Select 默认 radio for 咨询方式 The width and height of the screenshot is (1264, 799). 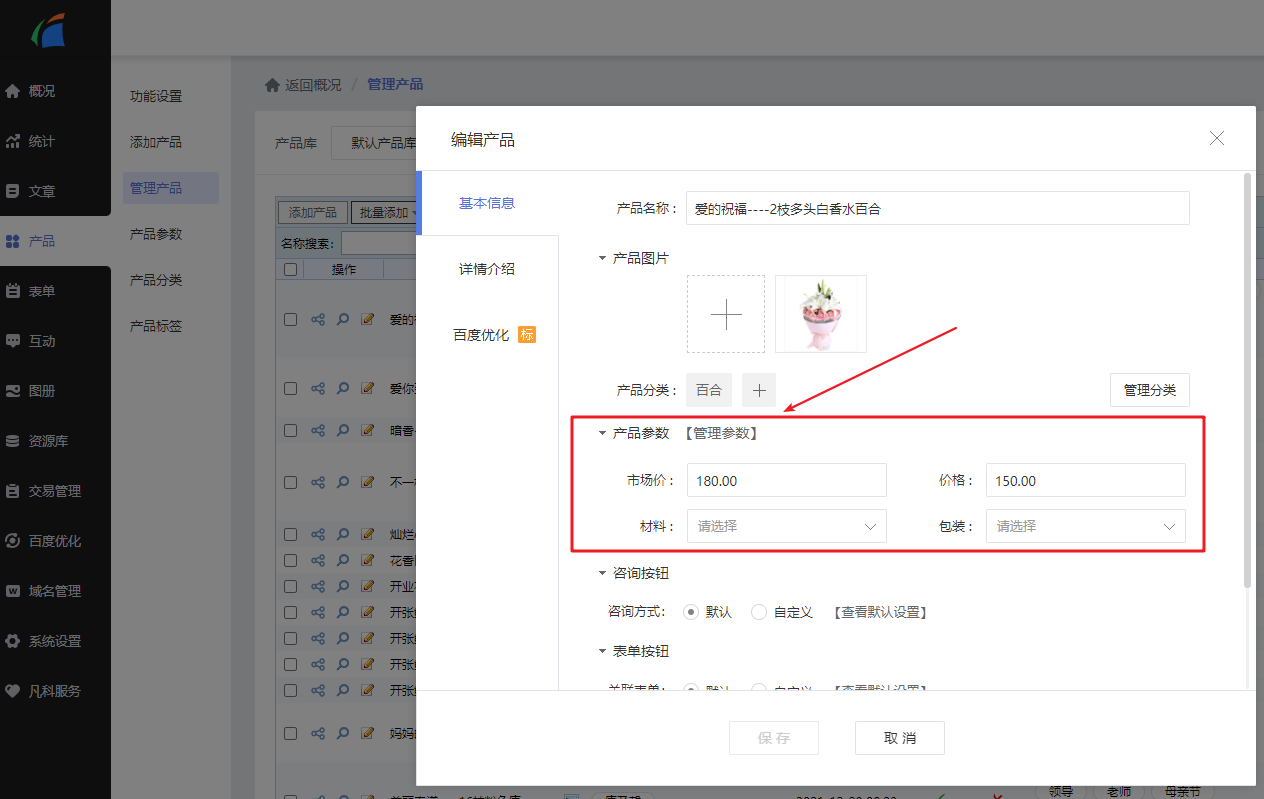tap(691, 612)
